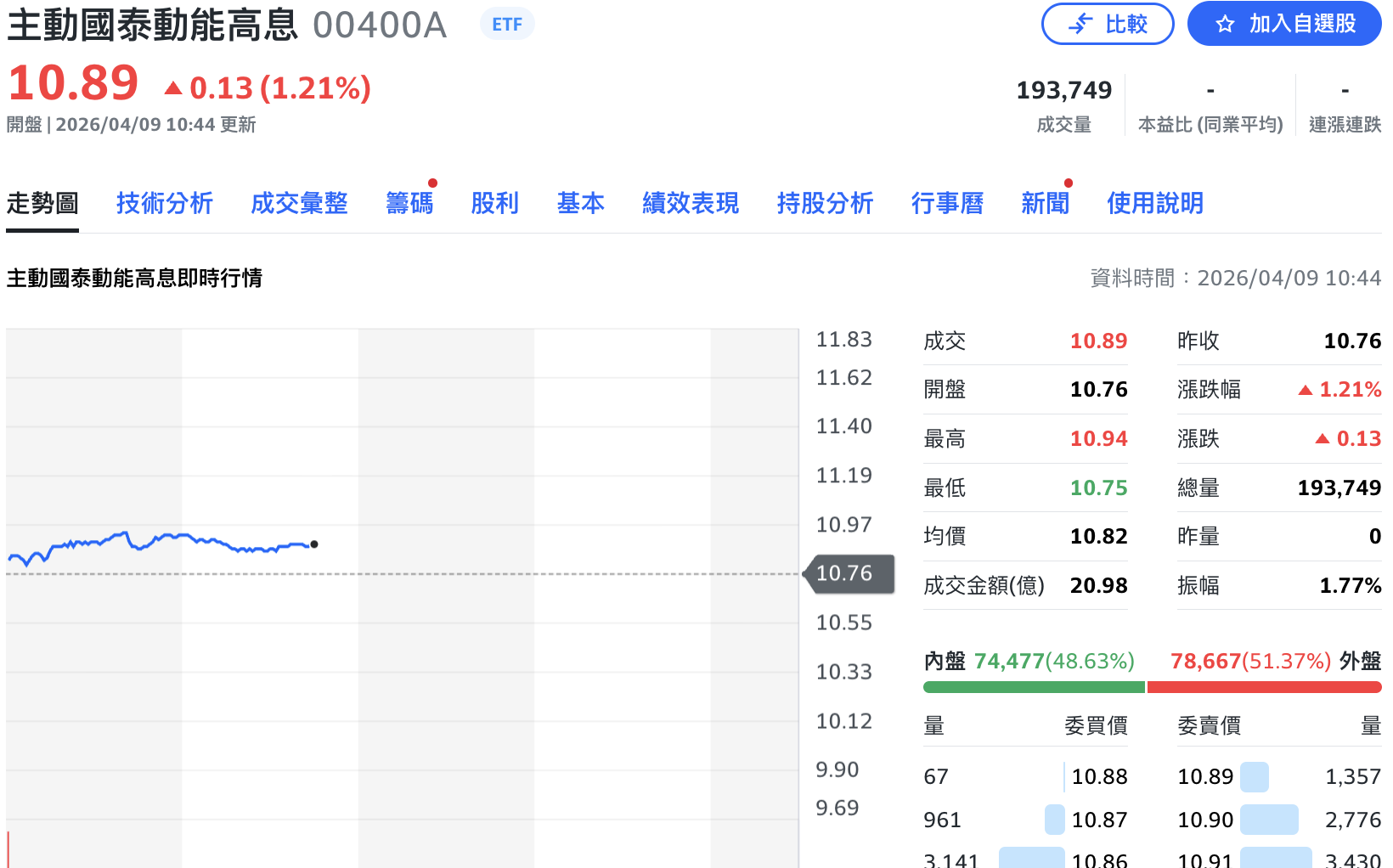Select the 基本 tab
This screenshot has height=868, width=1393.
pos(581,203)
